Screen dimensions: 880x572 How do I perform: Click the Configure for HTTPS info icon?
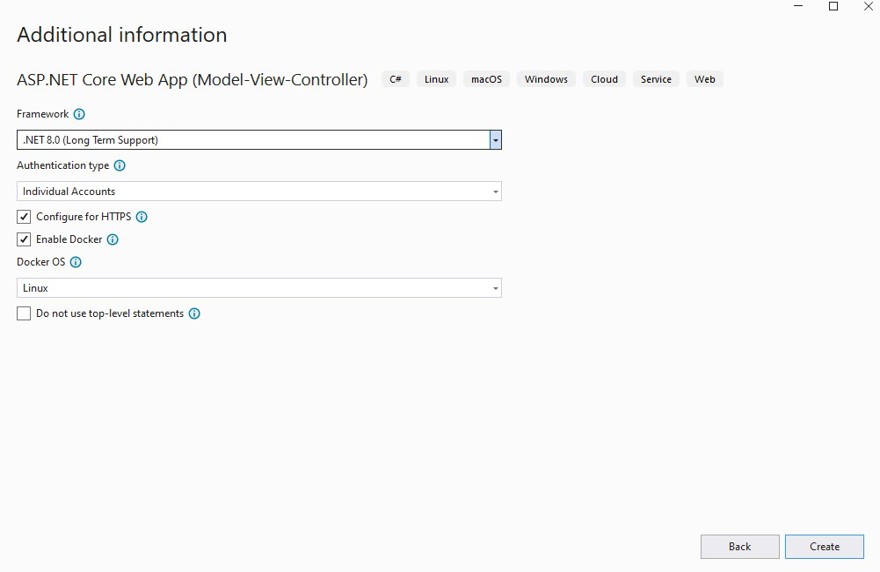tap(141, 217)
